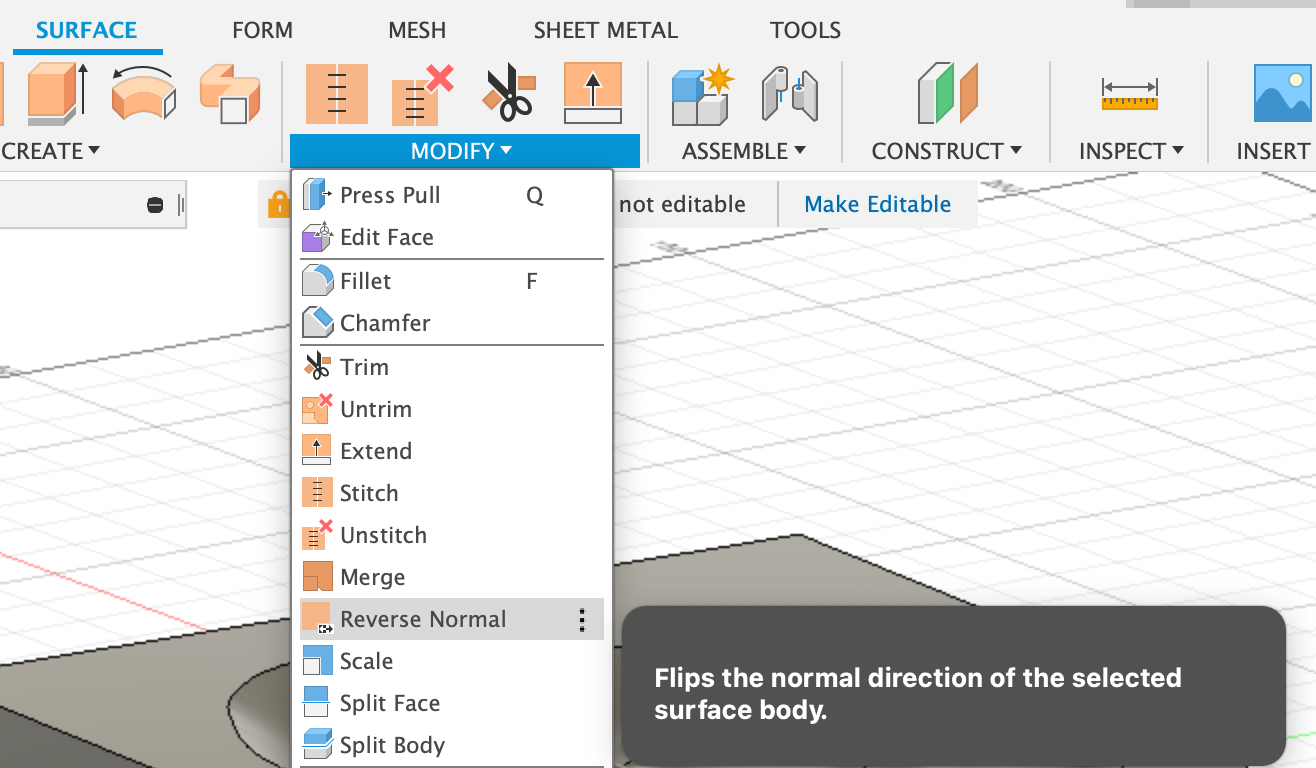Expand Reverse Normal submenu options
The width and height of the screenshot is (1316, 768).
tap(582, 618)
